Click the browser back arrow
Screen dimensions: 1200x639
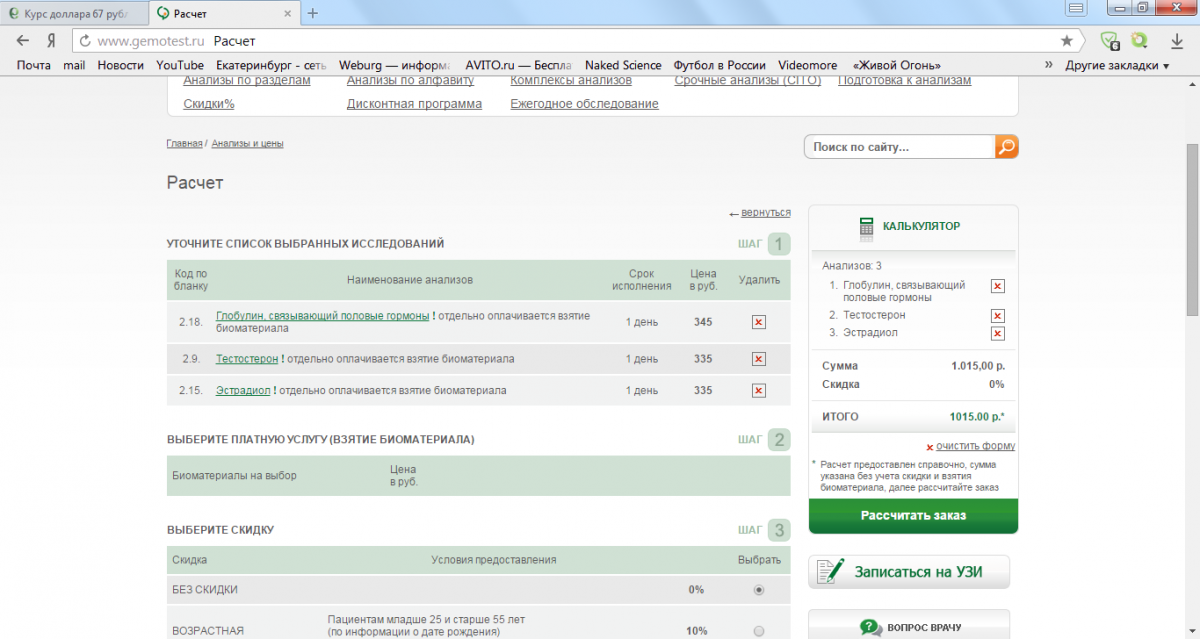[x=23, y=41]
